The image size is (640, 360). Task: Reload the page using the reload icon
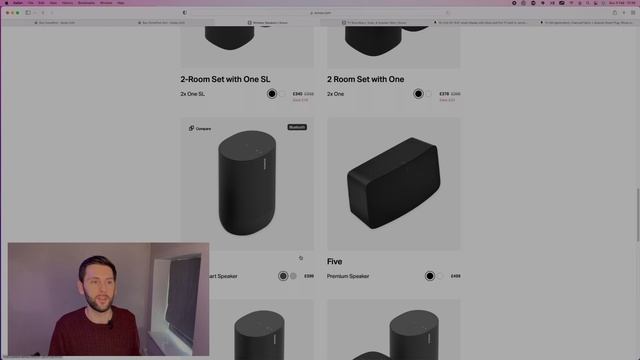(447, 13)
